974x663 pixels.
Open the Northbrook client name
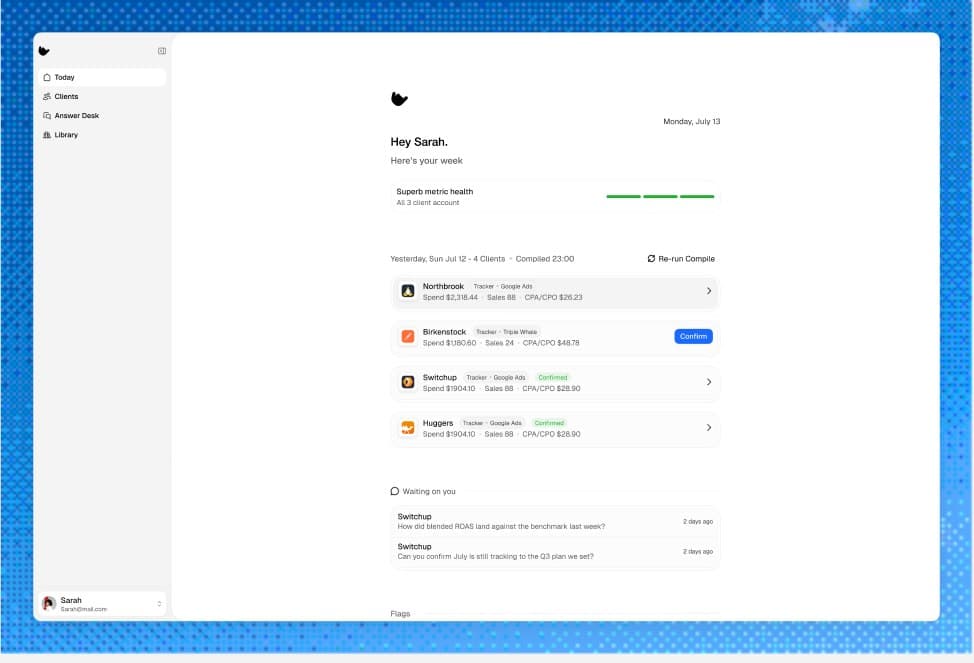point(443,286)
